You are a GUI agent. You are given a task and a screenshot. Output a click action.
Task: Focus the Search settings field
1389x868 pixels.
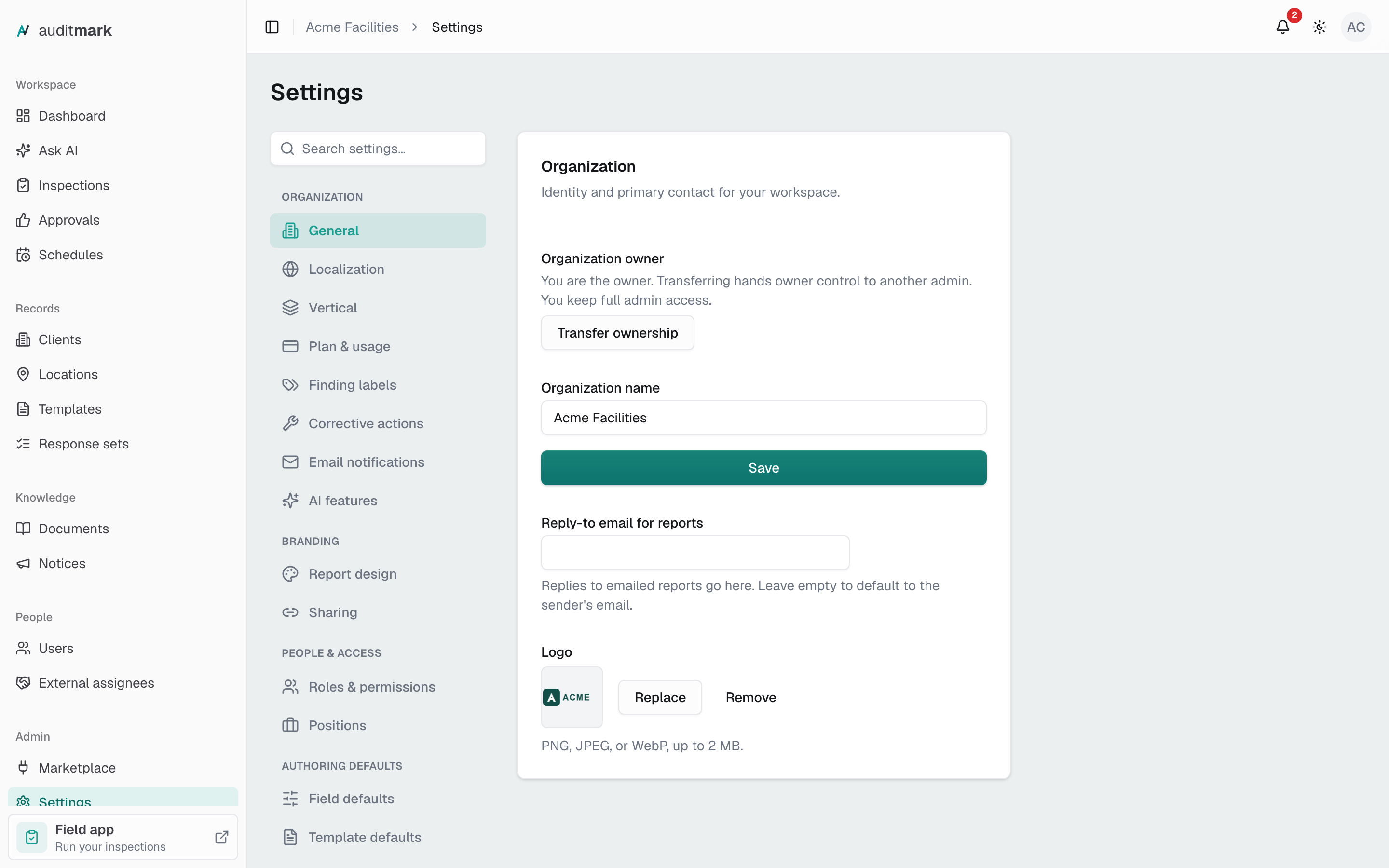click(x=378, y=149)
